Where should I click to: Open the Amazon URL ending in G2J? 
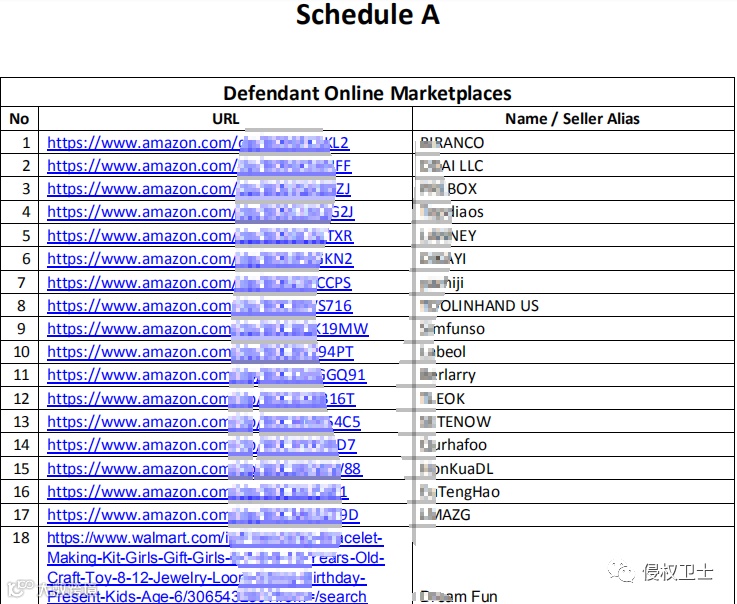[200, 212]
